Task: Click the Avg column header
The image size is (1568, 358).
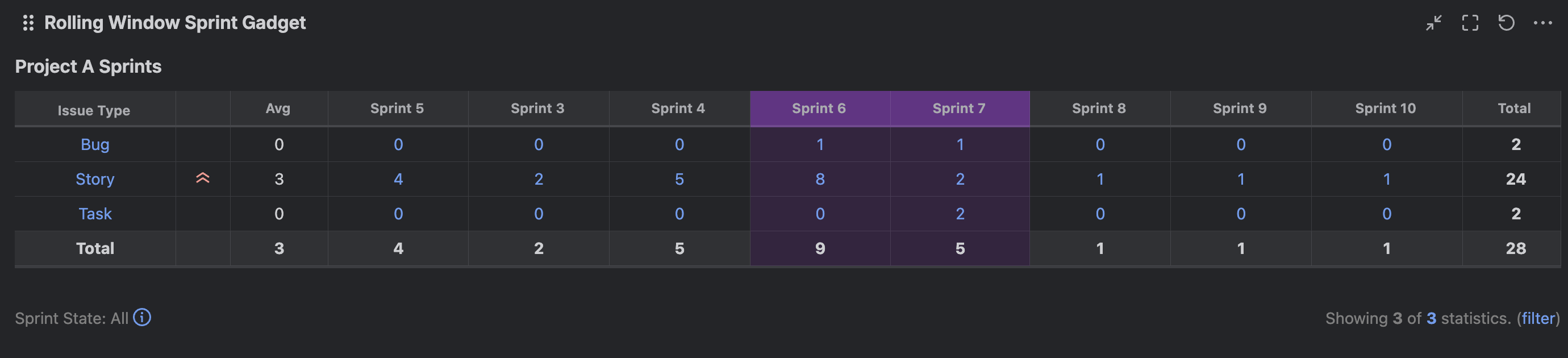Action: pos(280,108)
